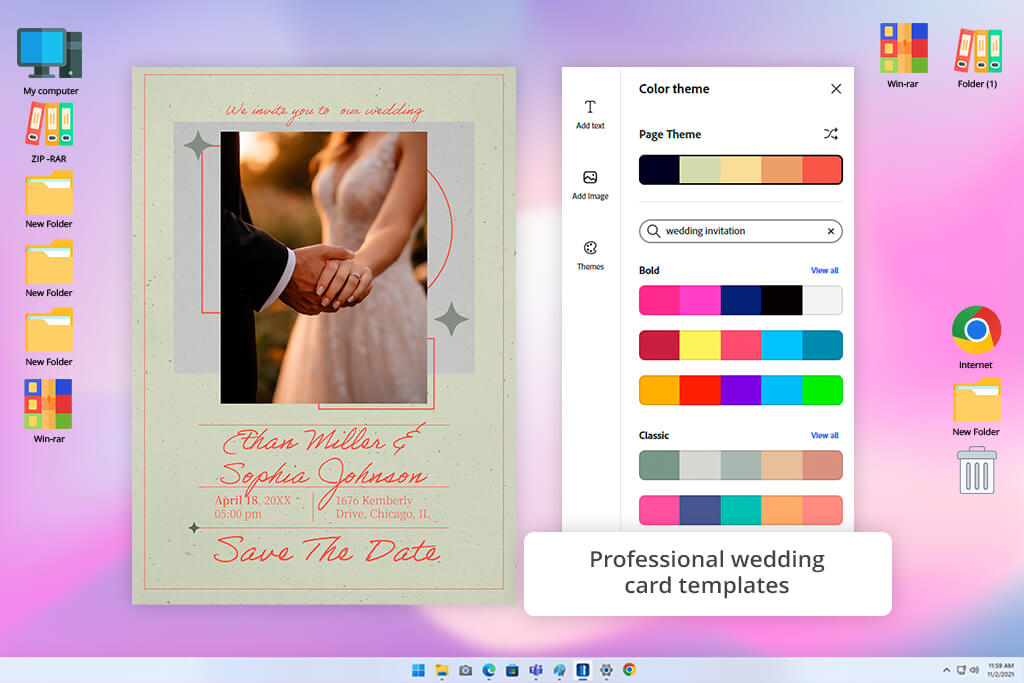This screenshot has height=683, width=1024.
Task: Apply Bold palette with orange, purple, green
Action: pos(741,390)
